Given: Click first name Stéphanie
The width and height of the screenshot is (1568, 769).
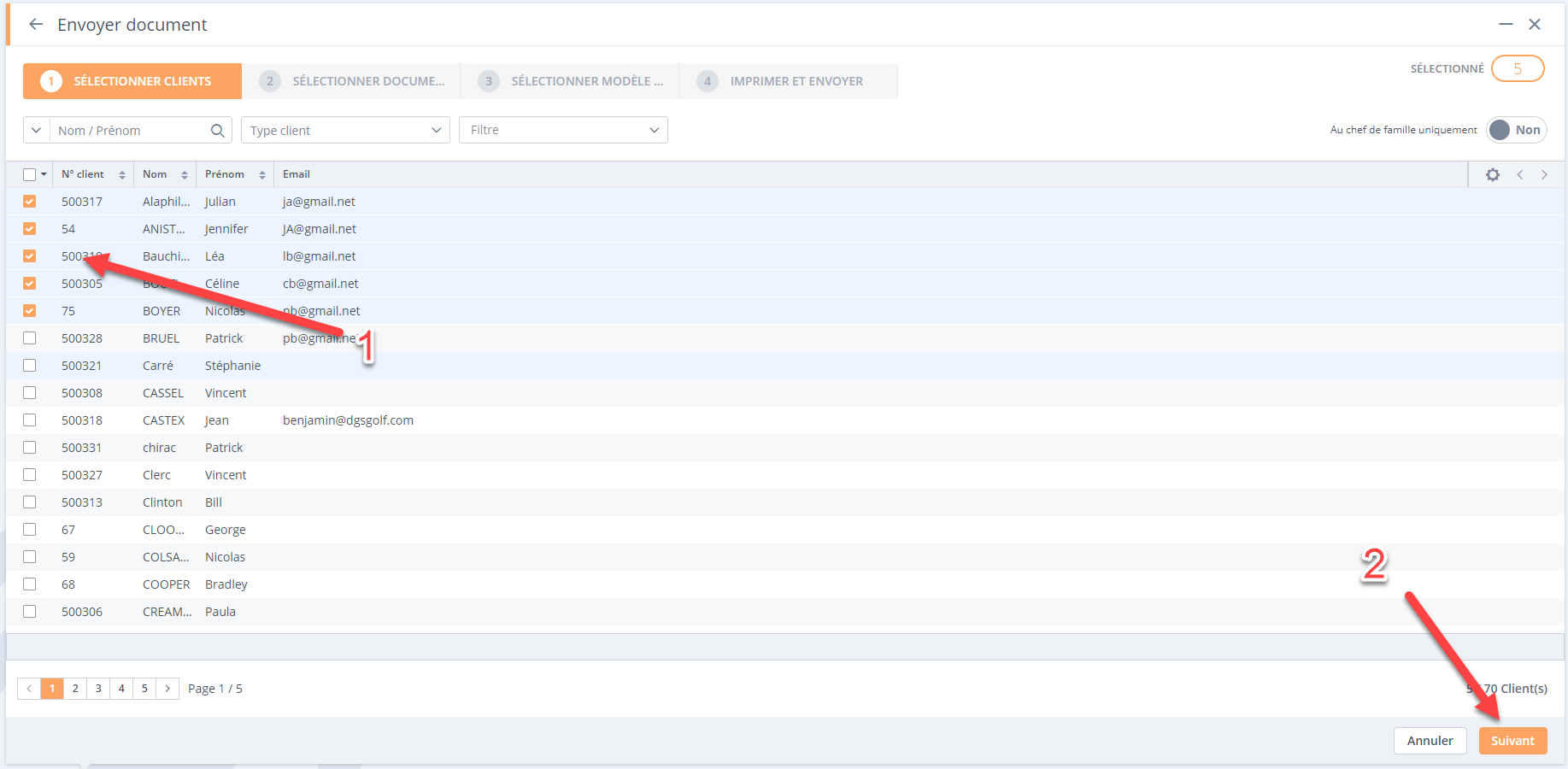Looking at the screenshot, I should click(x=232, y=366).
